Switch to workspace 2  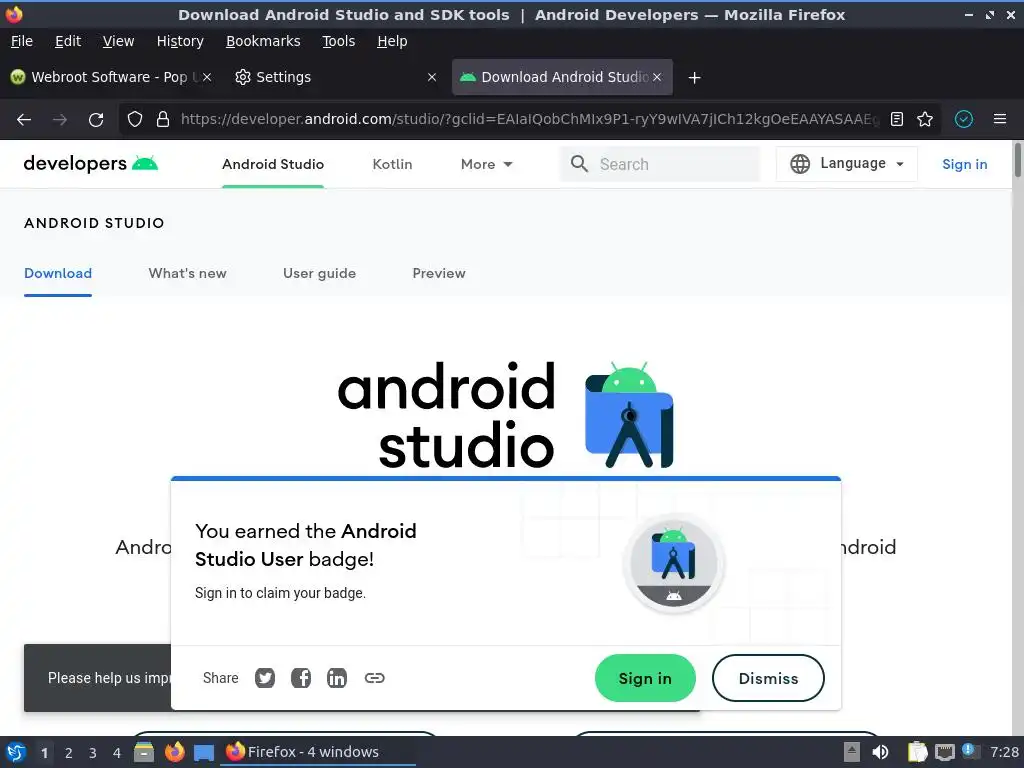click(69, 753)
